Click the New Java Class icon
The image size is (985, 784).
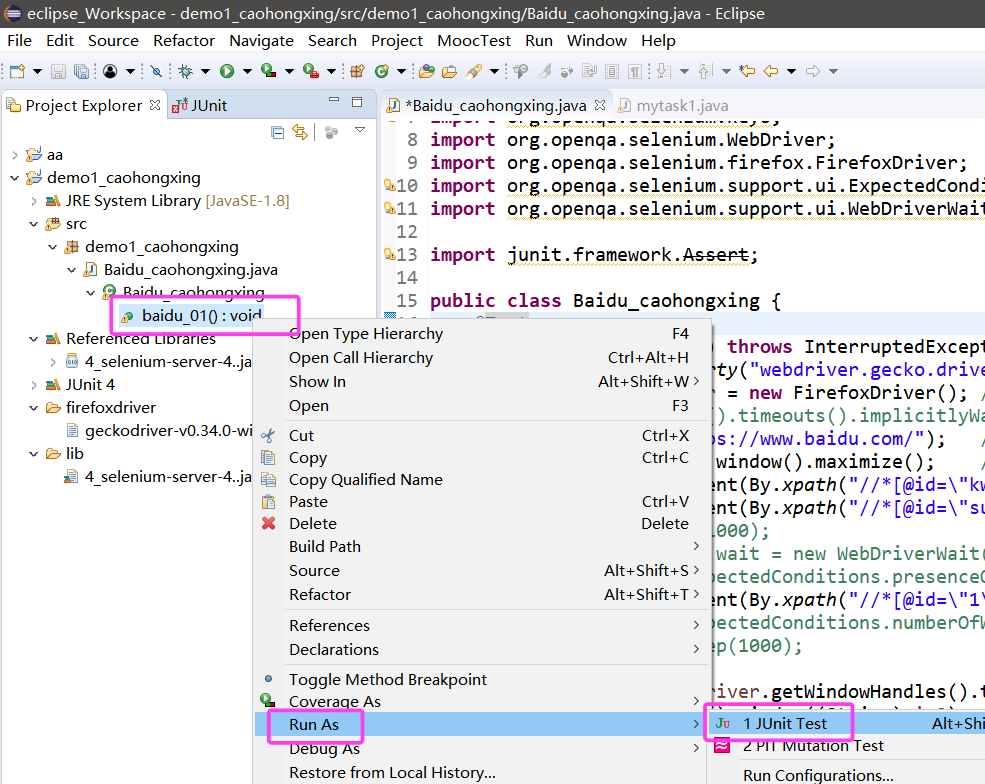381,71
